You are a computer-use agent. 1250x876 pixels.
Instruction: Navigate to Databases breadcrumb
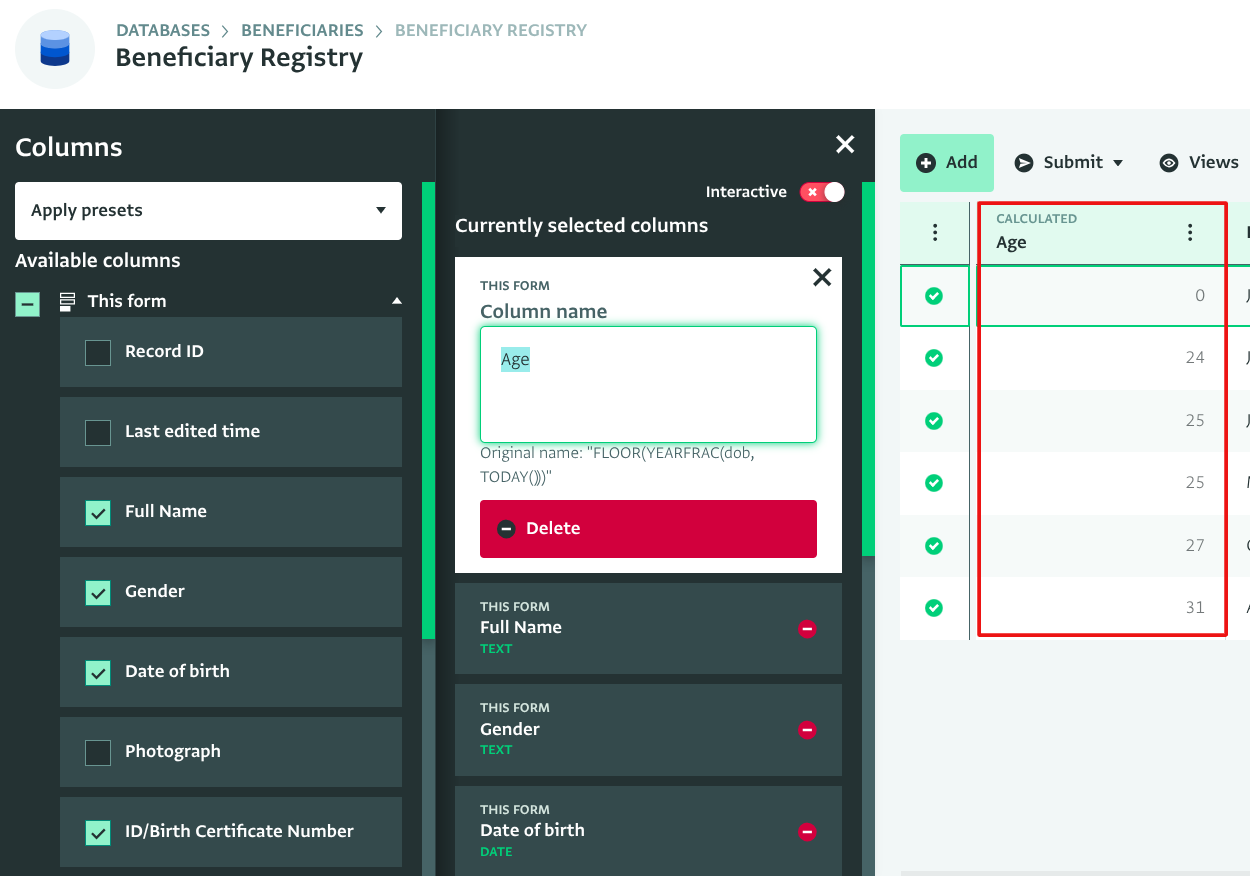(162, 30)
